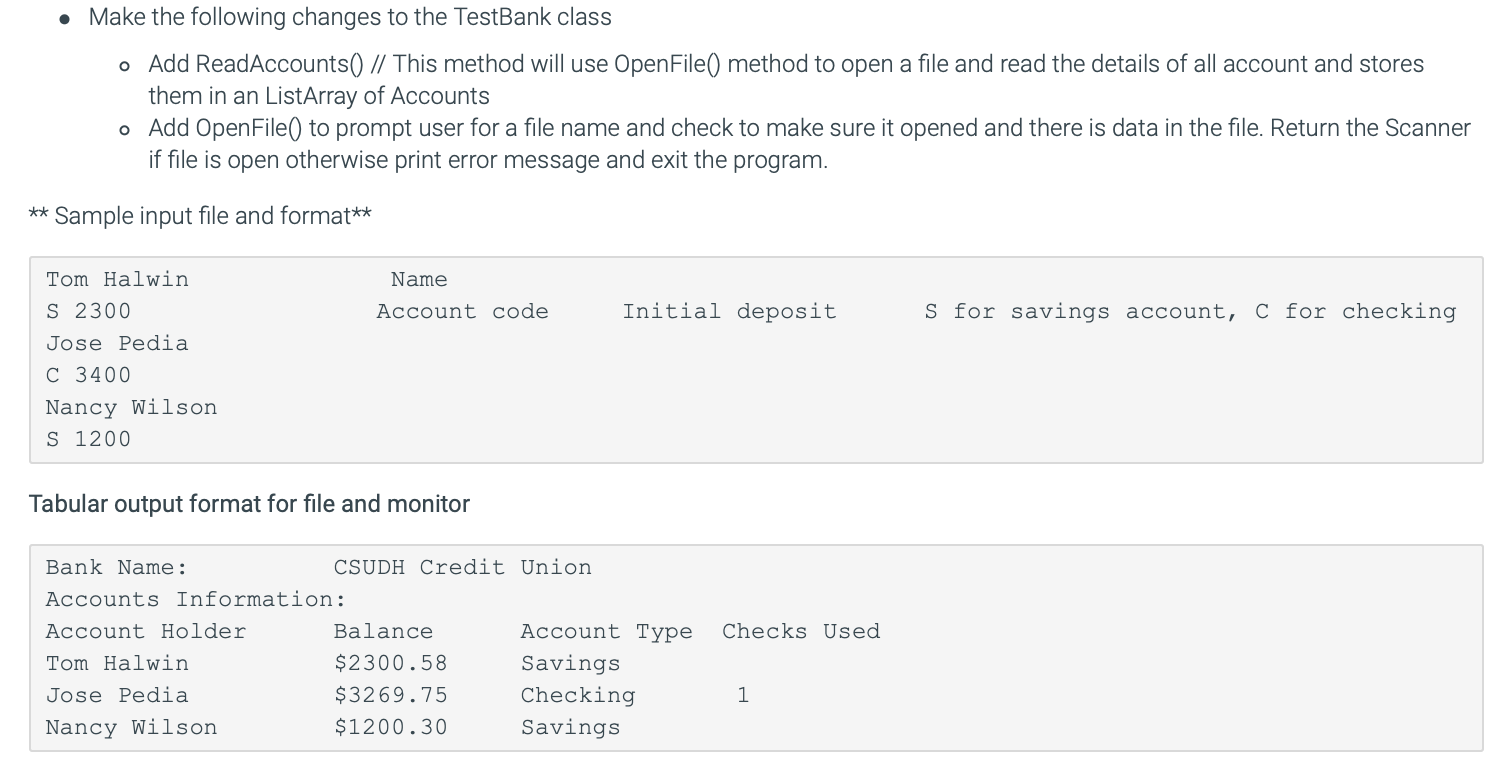Click the bullet point beside TestBank class instruction
Viewport: 1504px width, 772px height.
[x=63, y=17]
